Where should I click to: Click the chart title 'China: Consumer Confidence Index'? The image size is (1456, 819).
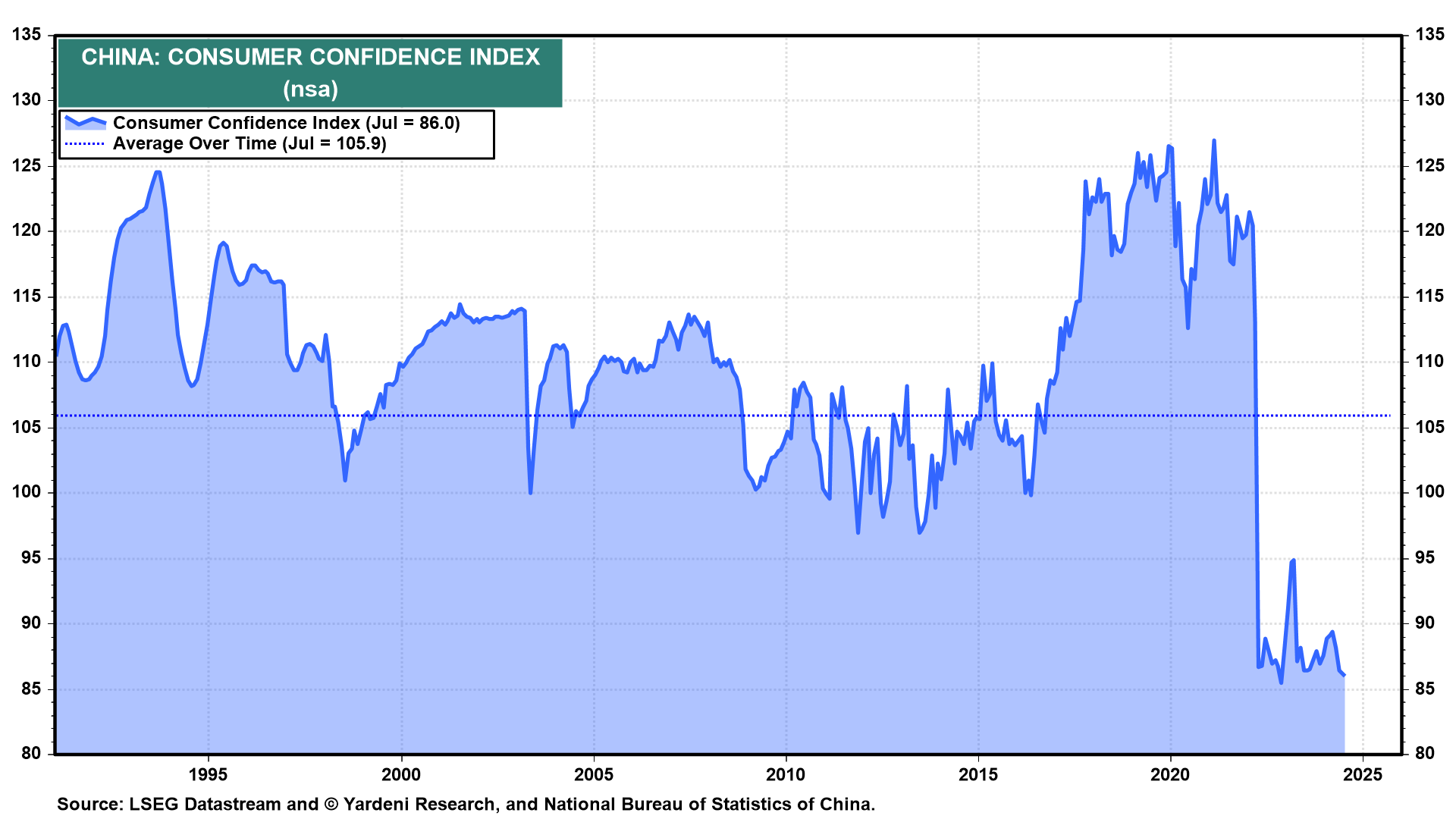pyautogui.click(x=310, y=58)
